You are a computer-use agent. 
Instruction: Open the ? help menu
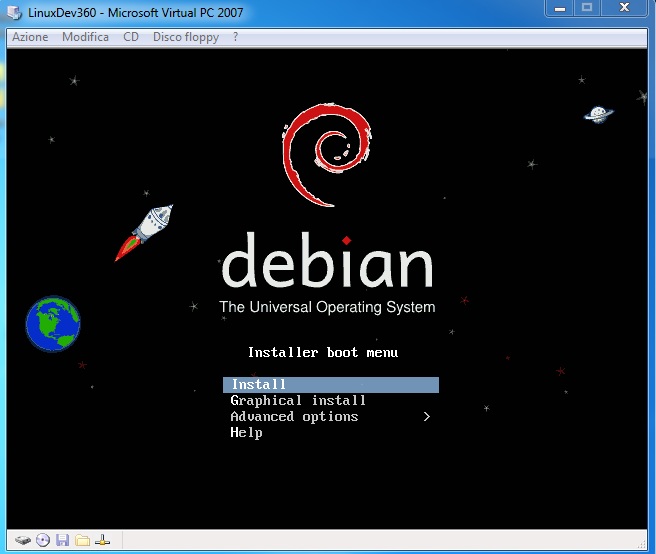click(236, 37)
